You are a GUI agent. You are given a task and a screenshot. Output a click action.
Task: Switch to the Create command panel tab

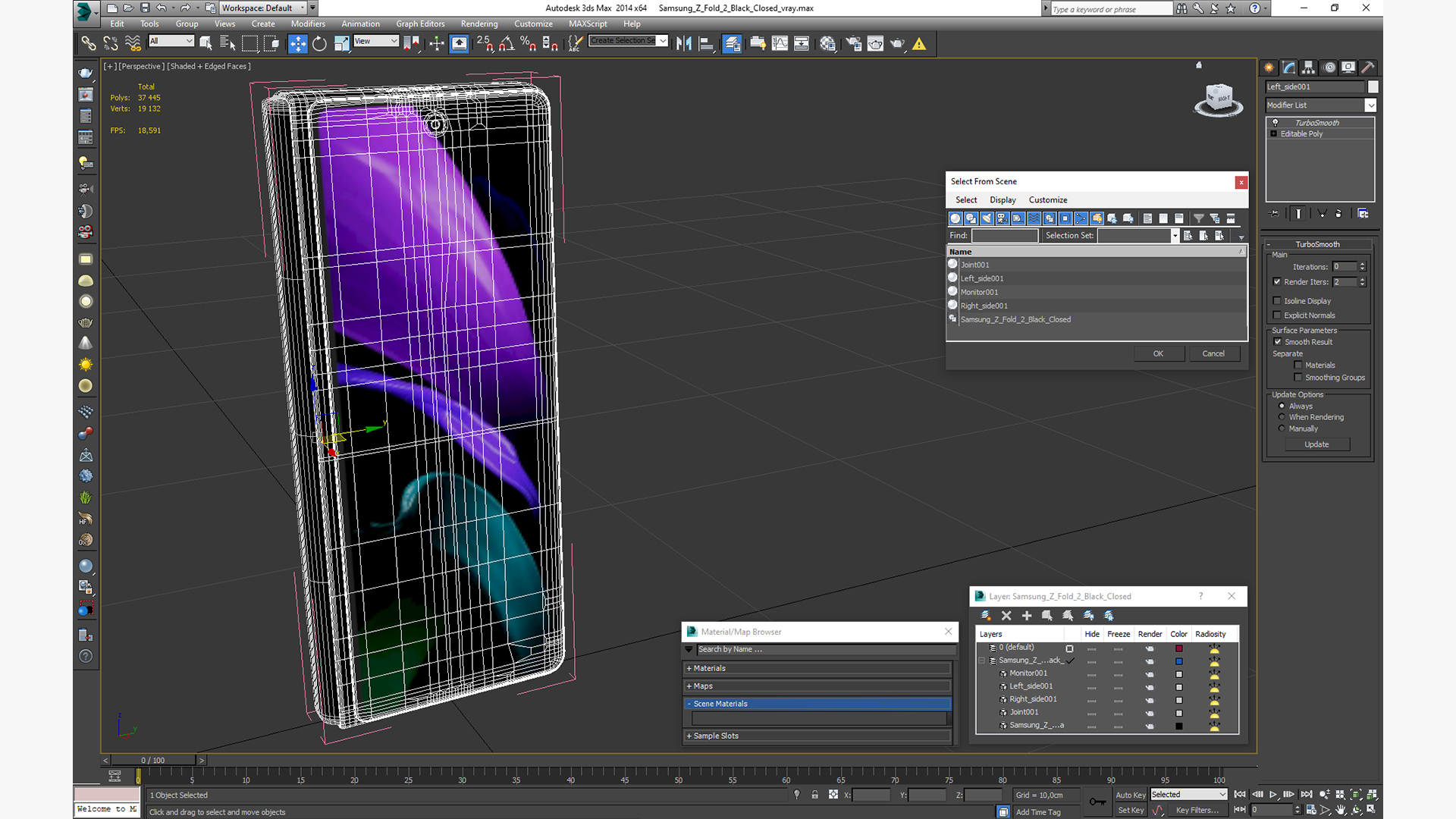click(x=1269, y=67)
